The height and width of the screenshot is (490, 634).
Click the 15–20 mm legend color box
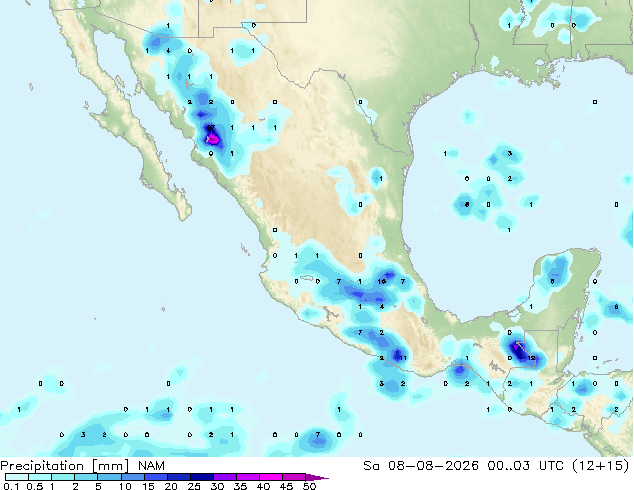(x=155, y=477)
